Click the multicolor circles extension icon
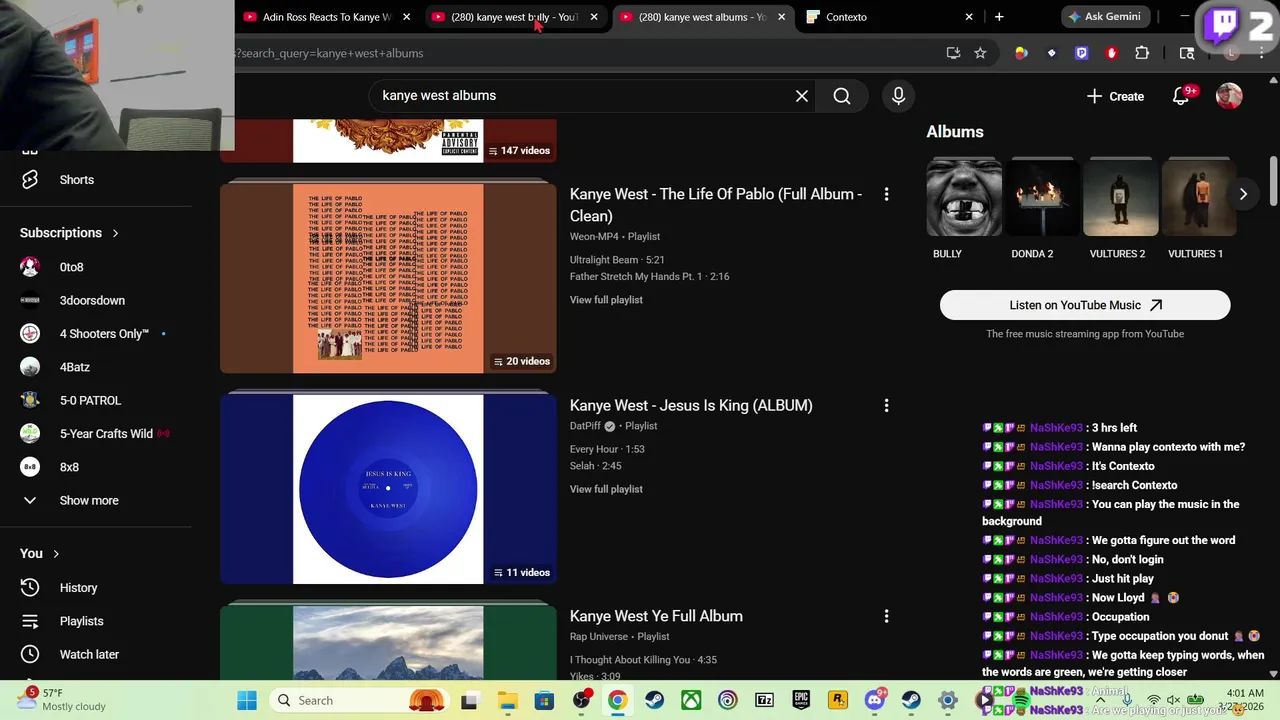The width and height of the screenshot is (1280, 720). coord(1021,53)
